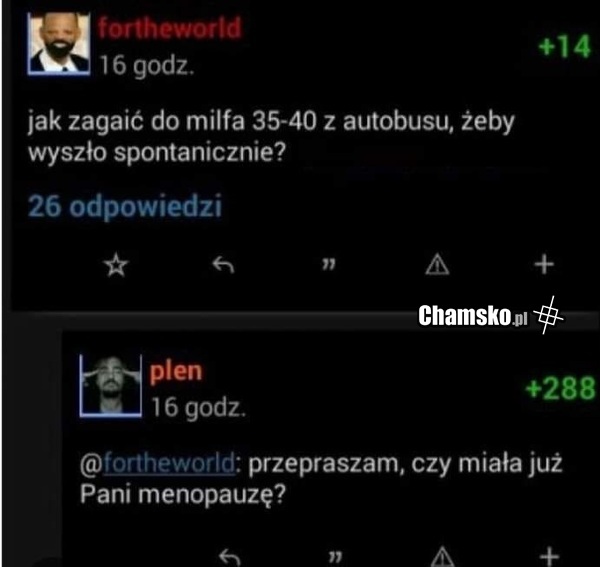Click the Chamsko.pl watermark logo
The height and width of the screenshot is (567, 600).
click(x=491, y=316)
